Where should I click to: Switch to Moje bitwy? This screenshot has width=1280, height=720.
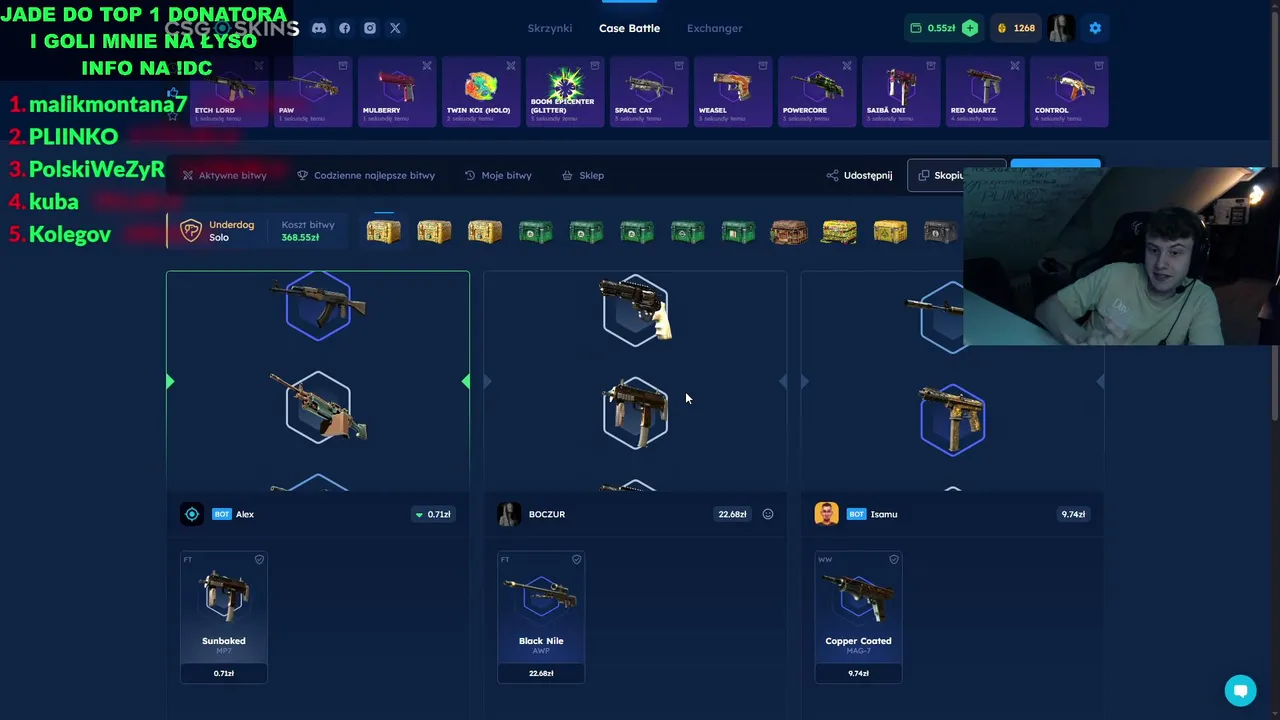coord(498,175)
